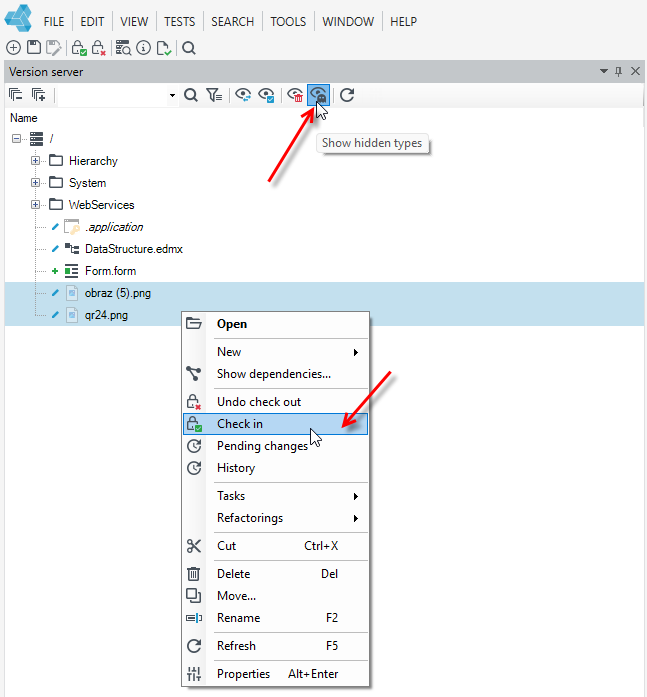Screen dimensions: 647x697
Task: Pin the Version server panel
Action: pos(618,72)
